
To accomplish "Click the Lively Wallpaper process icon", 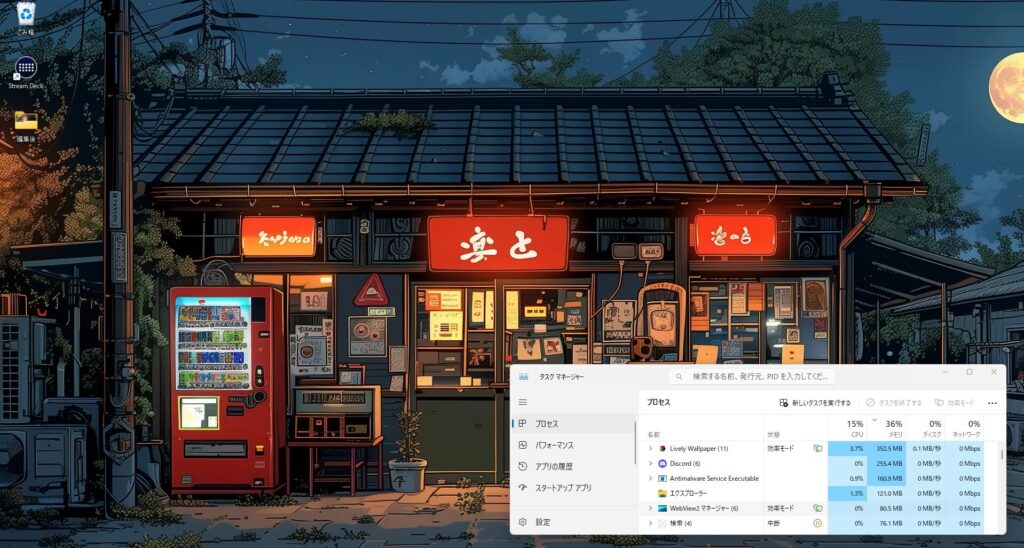I will pos(662,449).
